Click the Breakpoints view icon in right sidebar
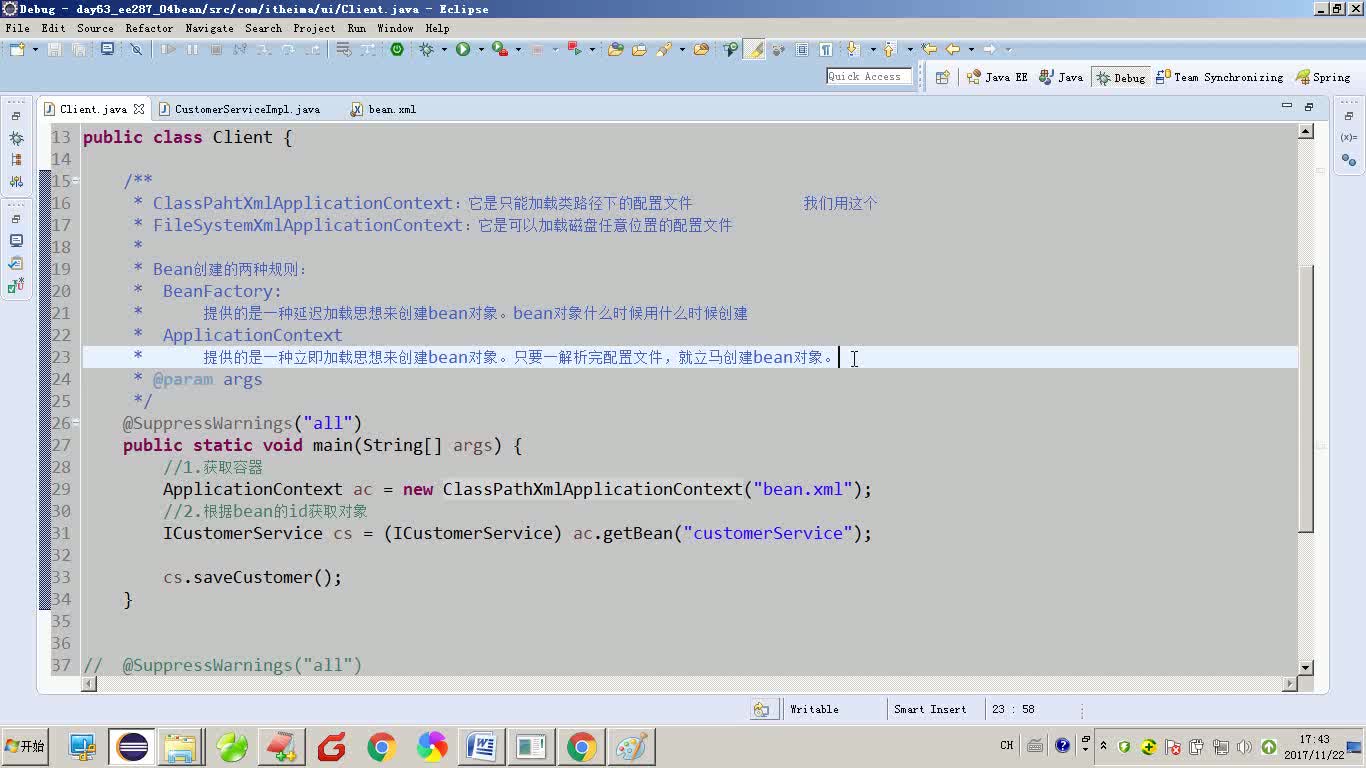The width and height of the screenshot is (1366, 768). coord(1349,160)
